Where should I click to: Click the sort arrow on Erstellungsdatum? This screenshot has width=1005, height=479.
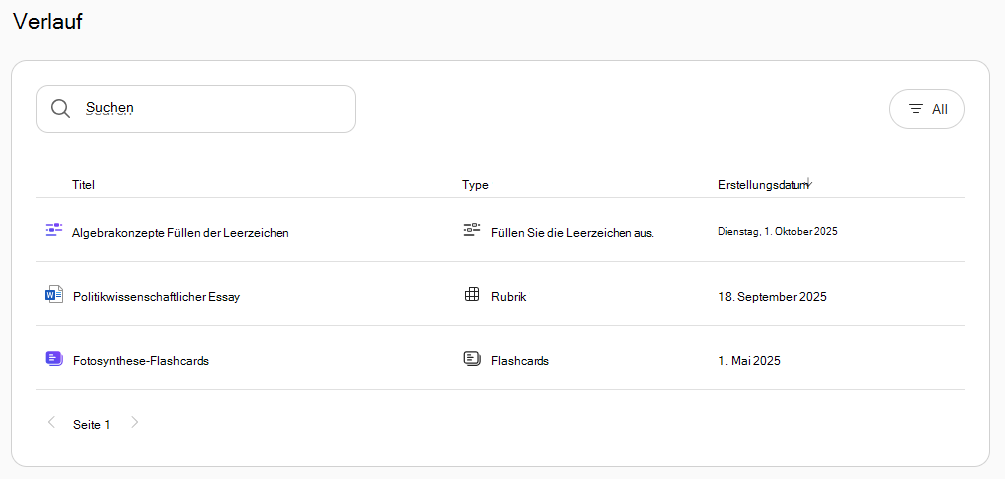click(809, 183)
